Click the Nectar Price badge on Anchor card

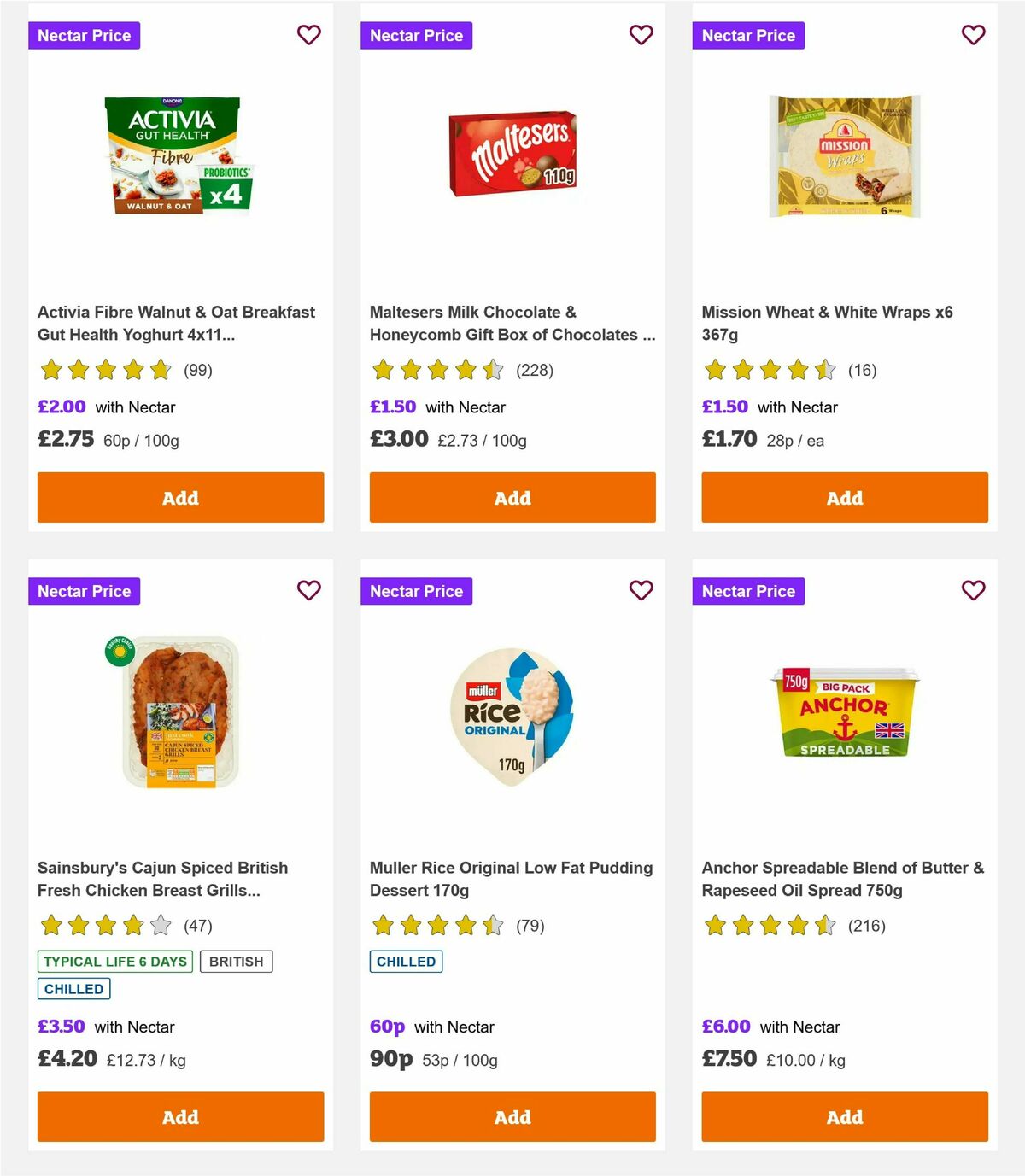(x=748, y=590)
